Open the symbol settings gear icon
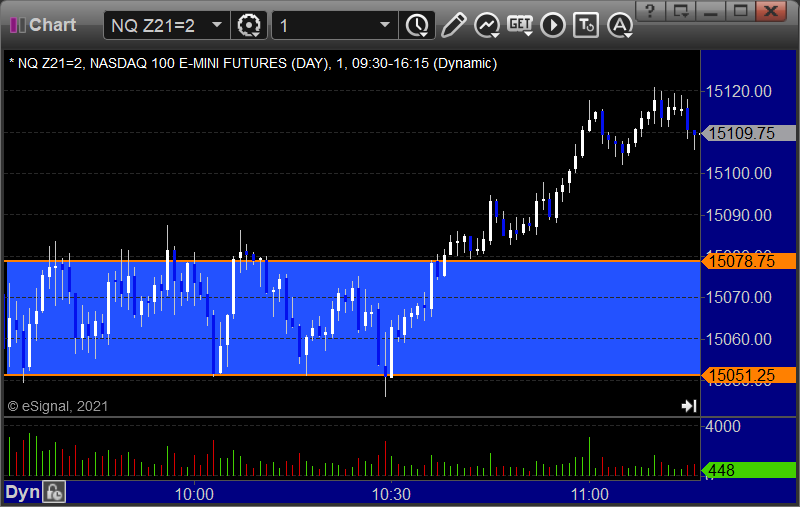 [249, 25]
